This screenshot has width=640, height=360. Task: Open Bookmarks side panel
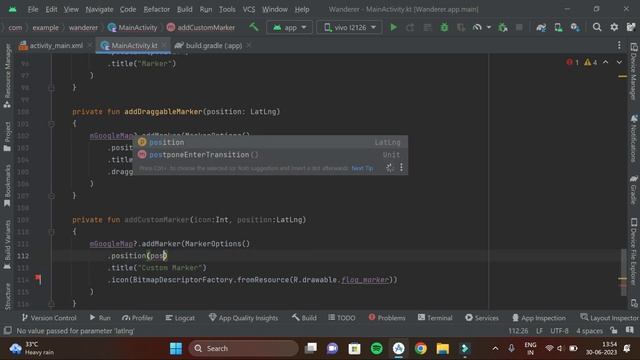coord(7,186)
